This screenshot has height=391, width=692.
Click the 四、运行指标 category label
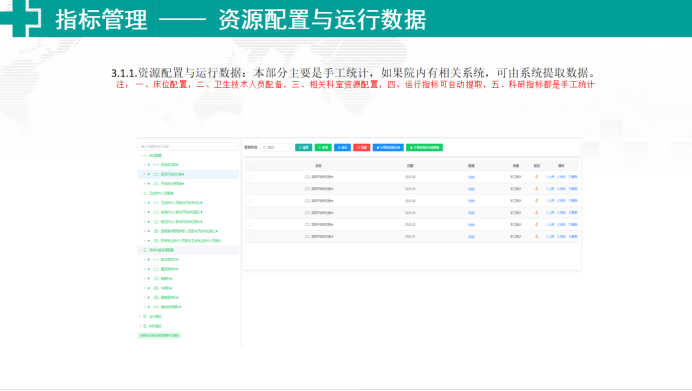tap(153, 316)
